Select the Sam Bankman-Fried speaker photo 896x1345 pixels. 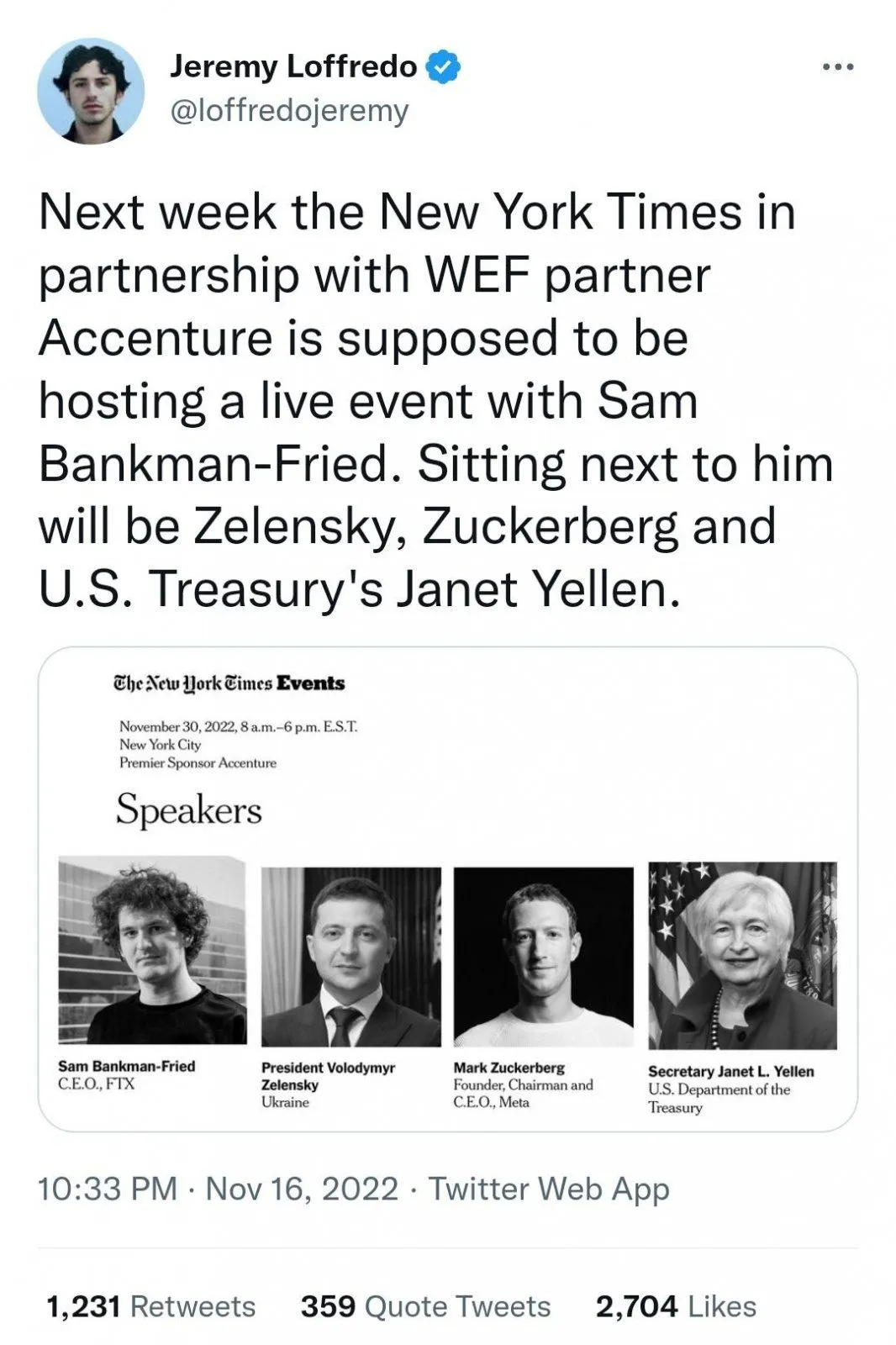(152, 951)
